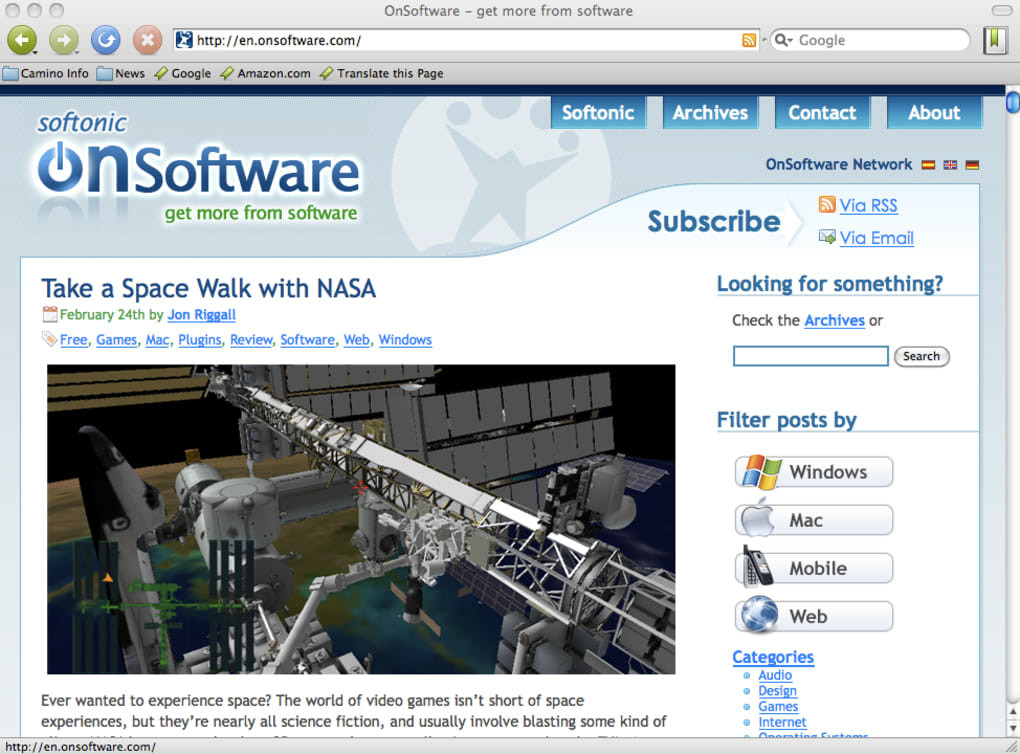Open the Softonic navigation tab
Viewport: 1020px width, 754px height.
(x=598, y=113)
